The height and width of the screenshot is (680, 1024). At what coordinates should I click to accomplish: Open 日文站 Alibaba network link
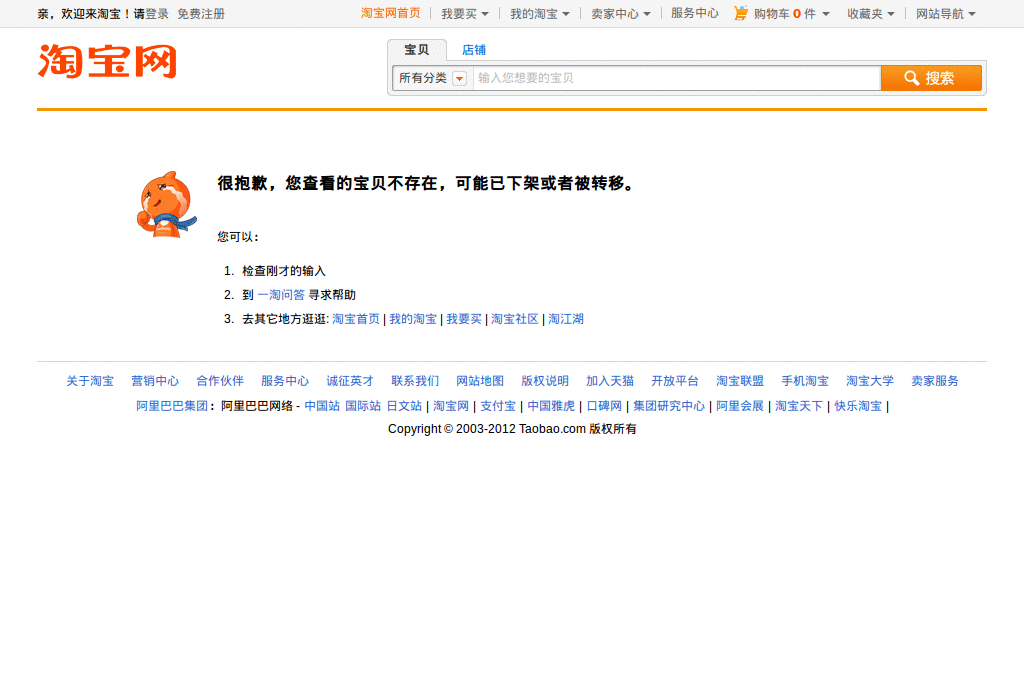point(404,406)
